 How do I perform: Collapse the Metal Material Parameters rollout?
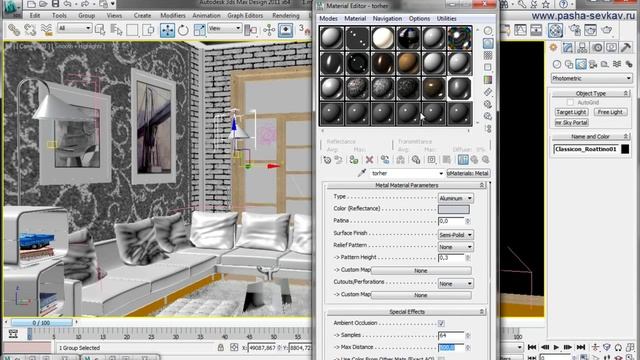tap(407, 185)
